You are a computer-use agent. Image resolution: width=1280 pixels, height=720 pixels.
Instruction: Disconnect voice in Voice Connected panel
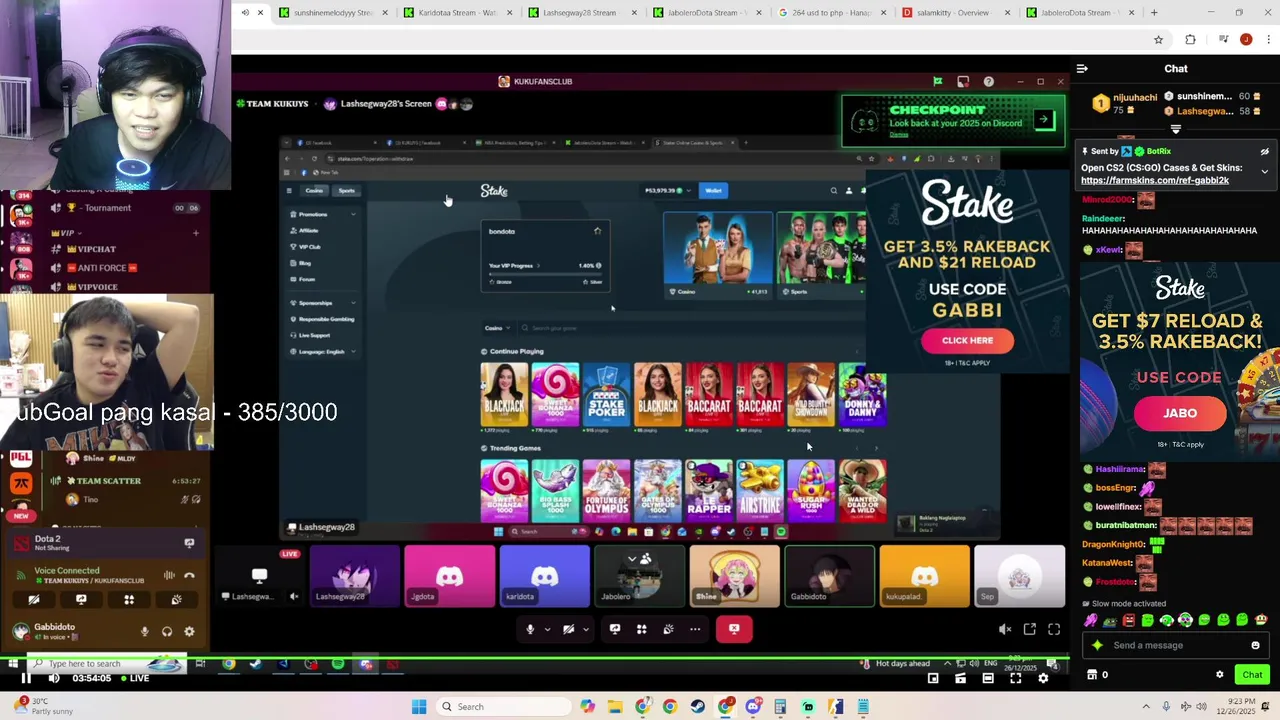pos(189,575)
